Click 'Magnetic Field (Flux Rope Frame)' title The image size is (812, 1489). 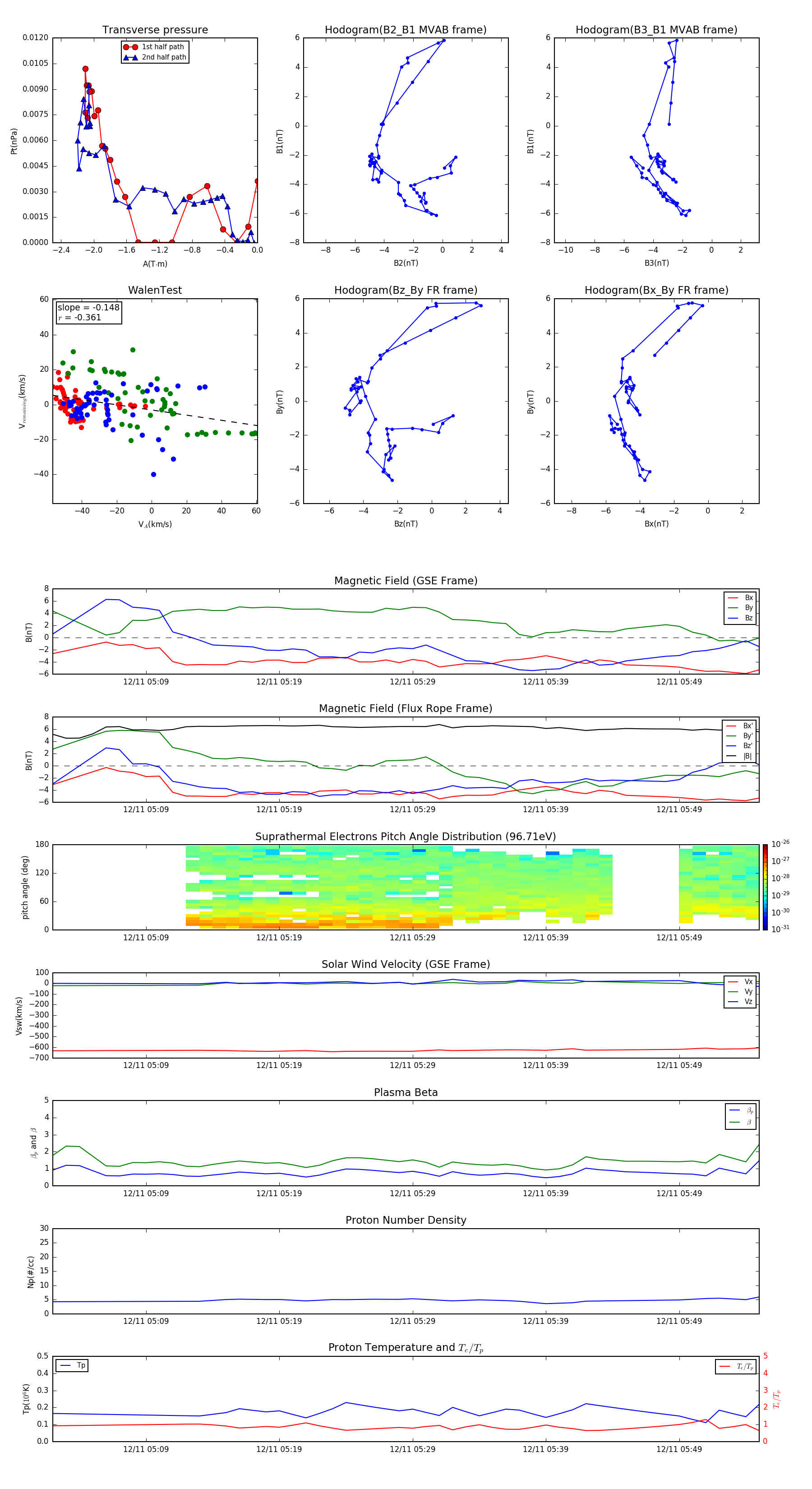[406, 709]
